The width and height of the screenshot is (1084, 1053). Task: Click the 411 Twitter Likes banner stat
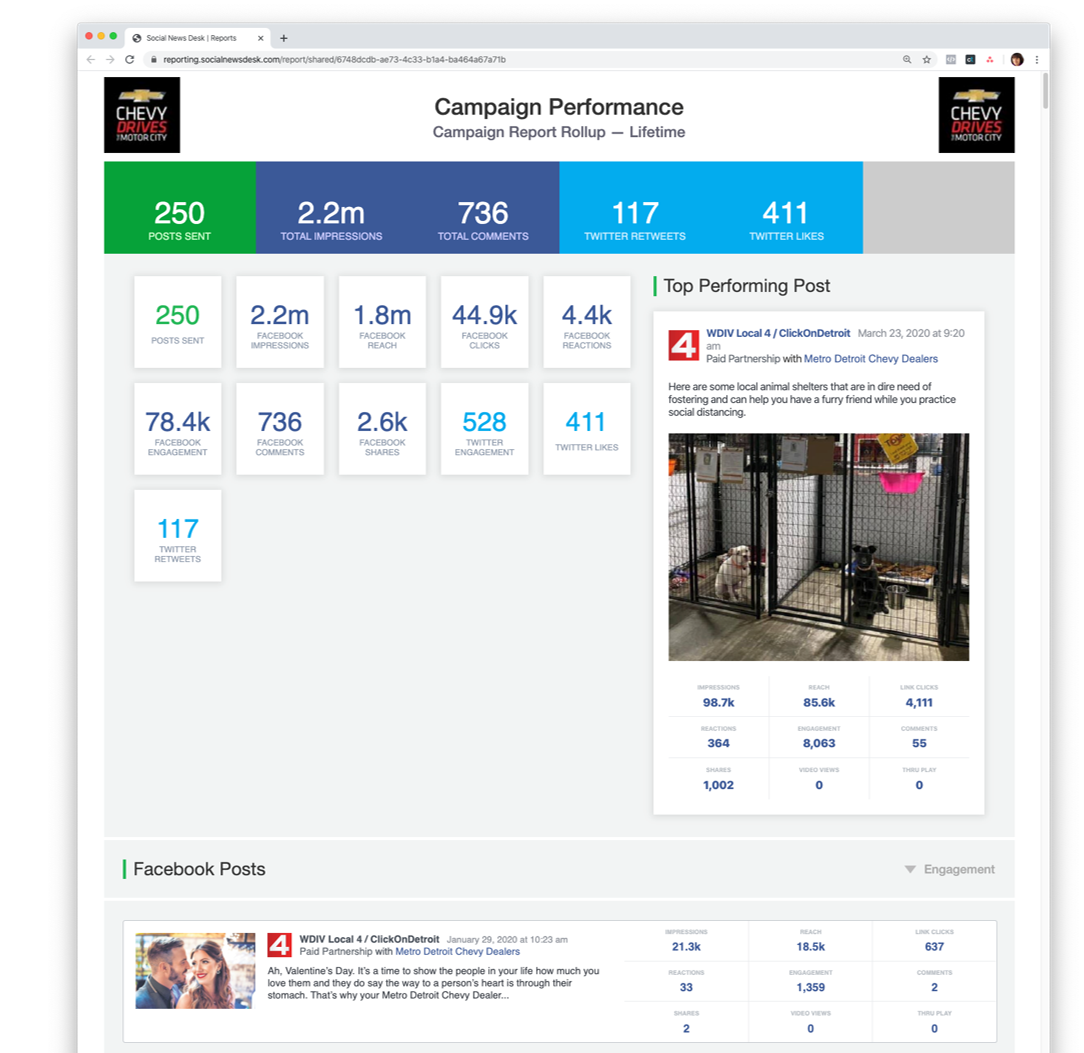(786, 220)
